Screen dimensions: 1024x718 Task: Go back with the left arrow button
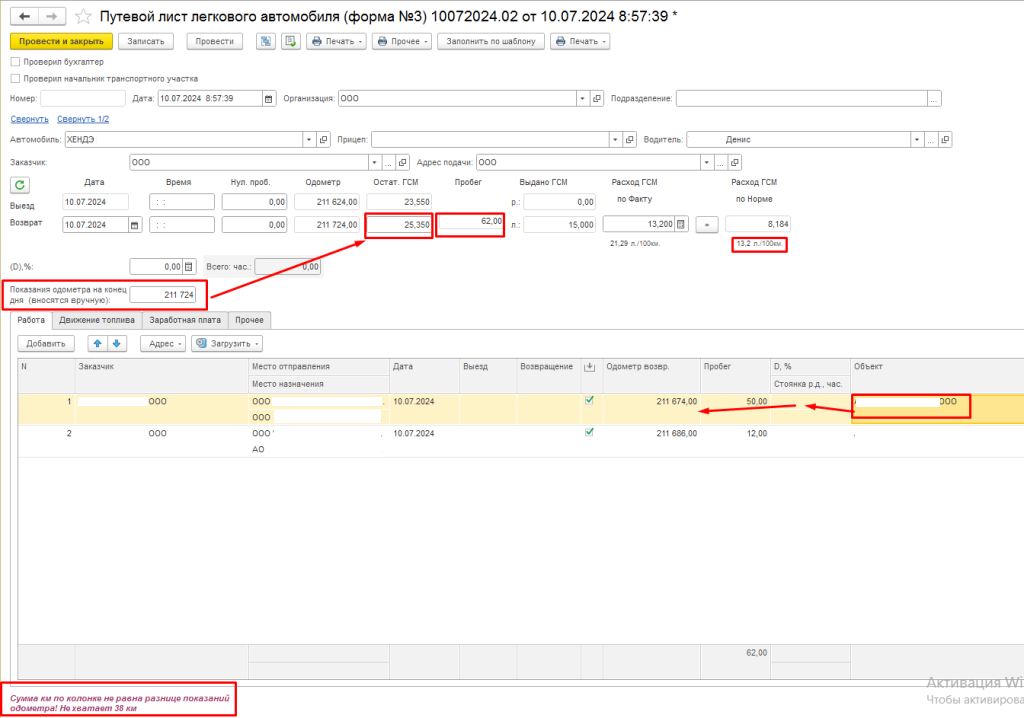[x=25, y=16]
